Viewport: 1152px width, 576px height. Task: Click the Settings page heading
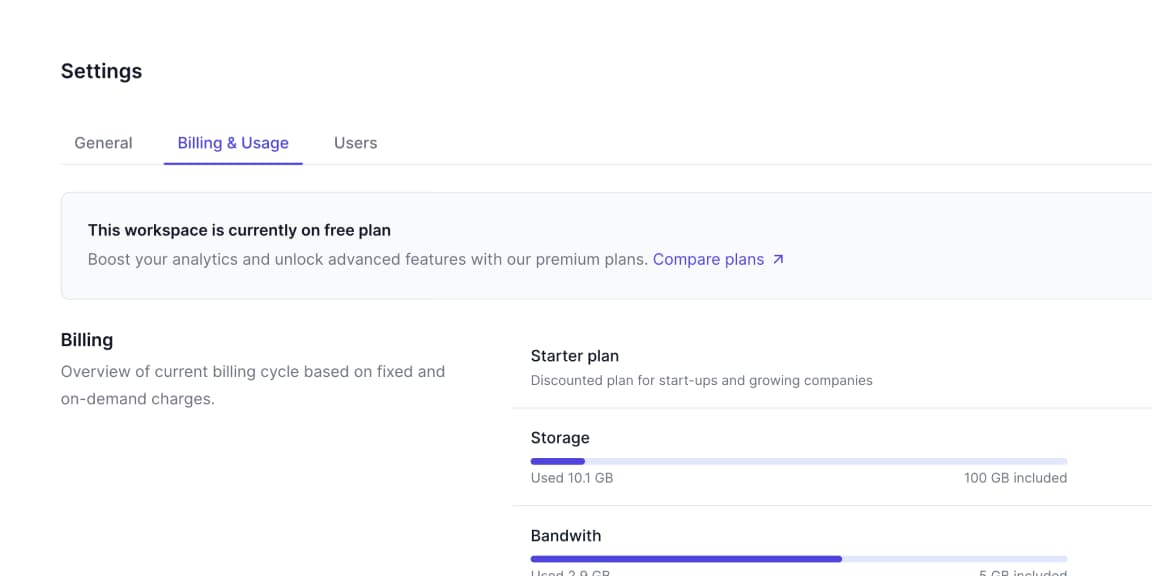(101, 71)
